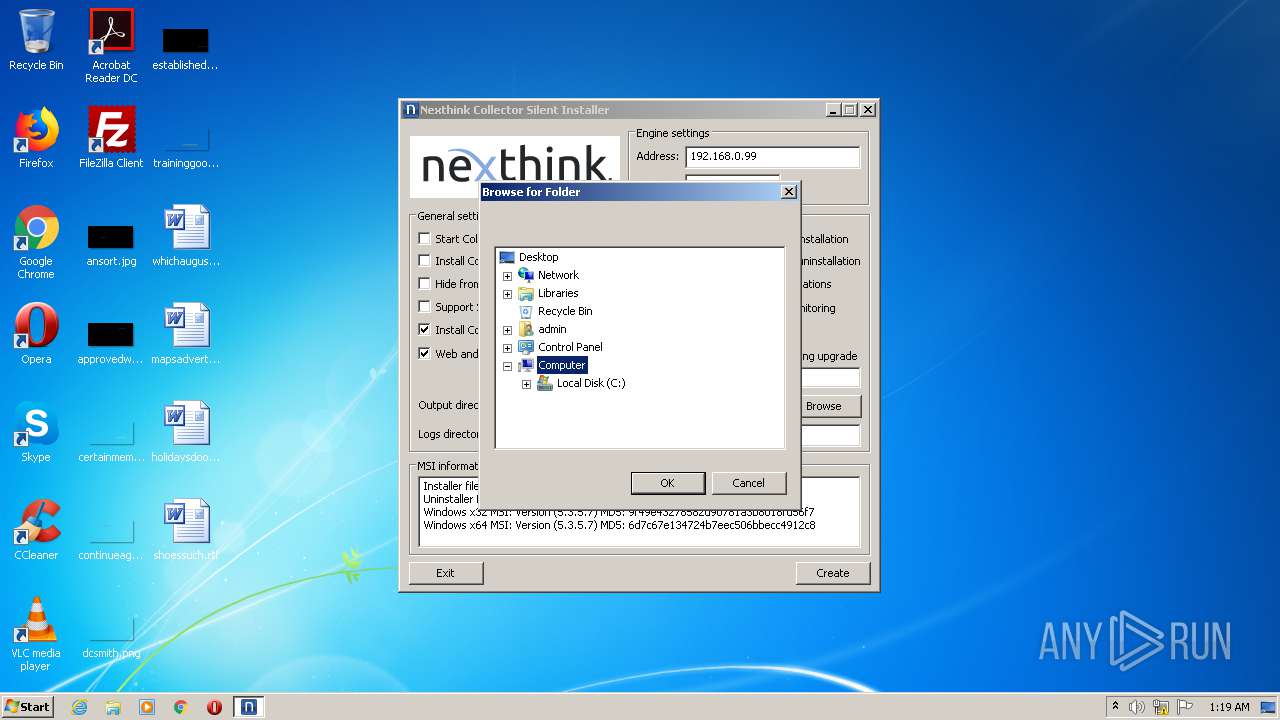The image size is (1280, 720).
Task: Open Chrome from the taskbar
Action: click(181, 707)
